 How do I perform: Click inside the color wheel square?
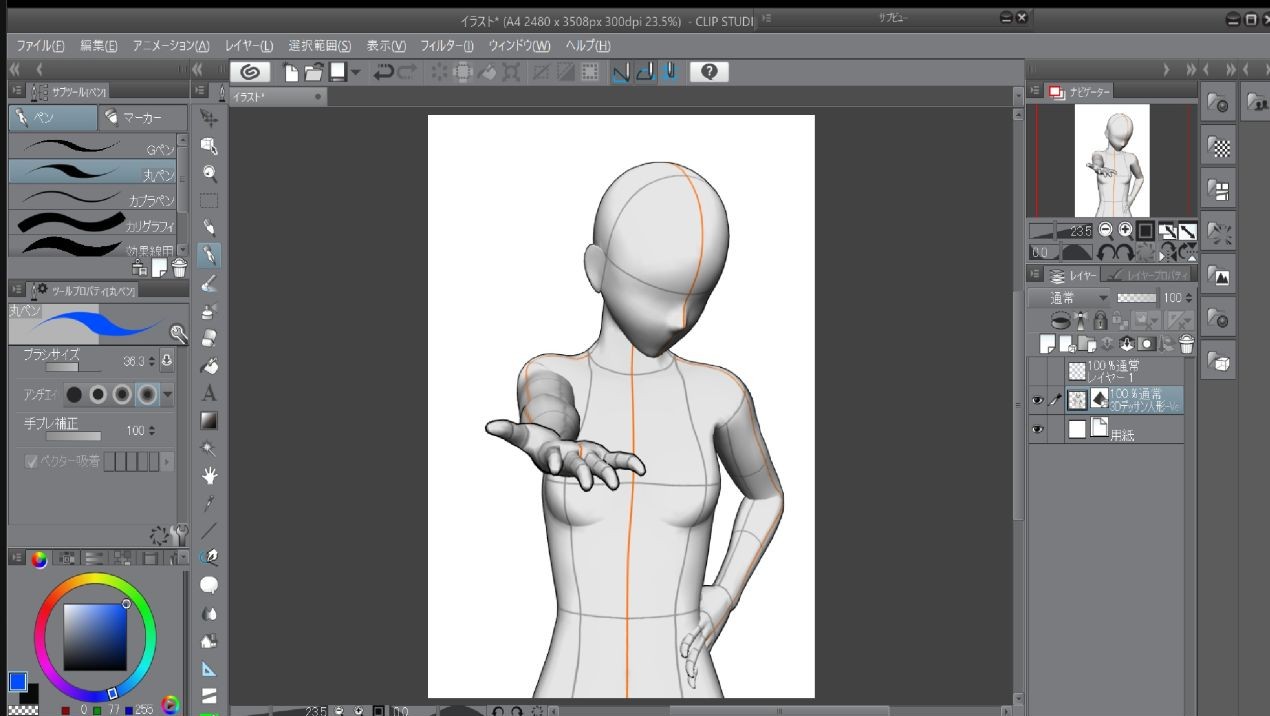click(x=95, y=637)
